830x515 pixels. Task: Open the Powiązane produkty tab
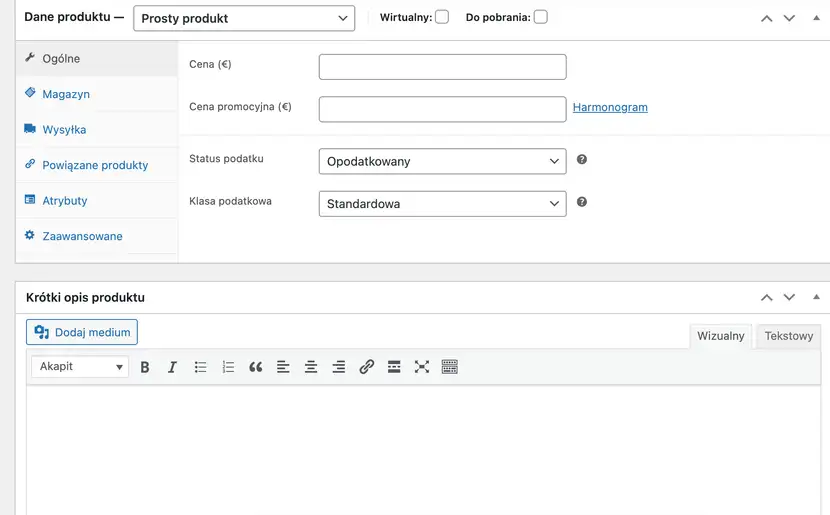(95, 165)
